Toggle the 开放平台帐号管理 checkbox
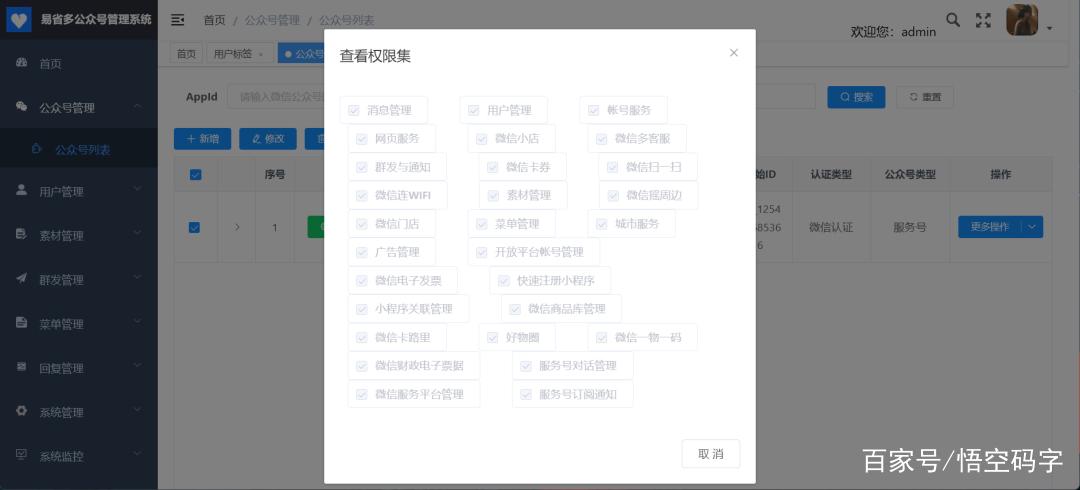Viewport: 1080px width, 490px height. point(481,252)
